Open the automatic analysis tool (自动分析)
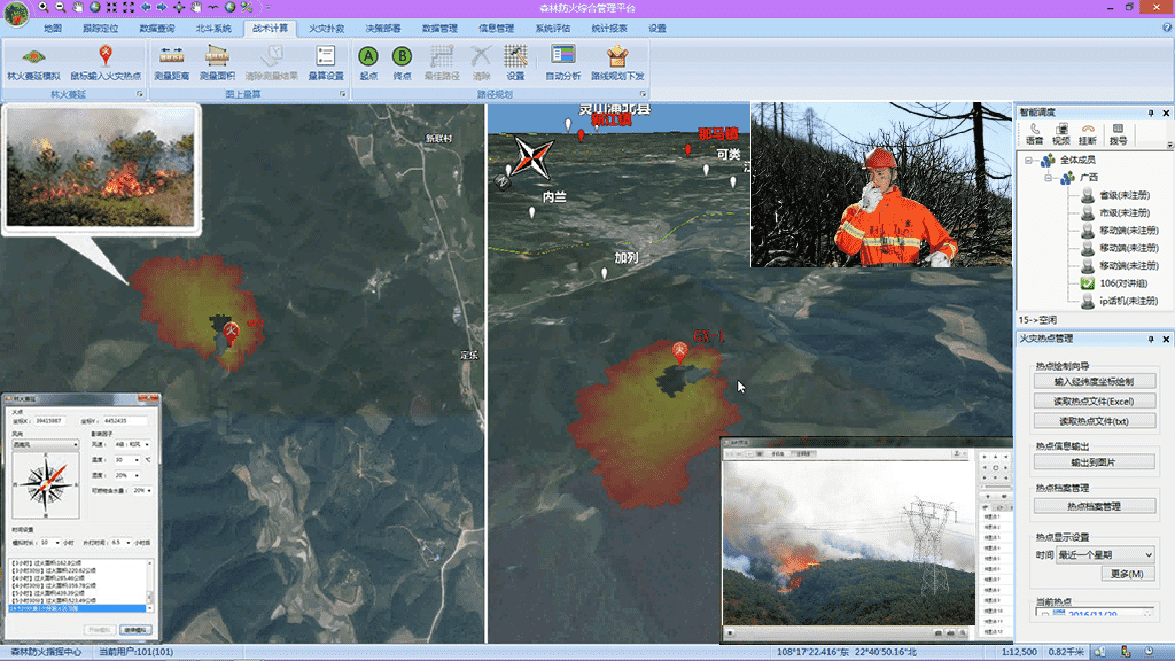Screen dimensions: 1176x662 pyautogui.click(x=563, y=60)
